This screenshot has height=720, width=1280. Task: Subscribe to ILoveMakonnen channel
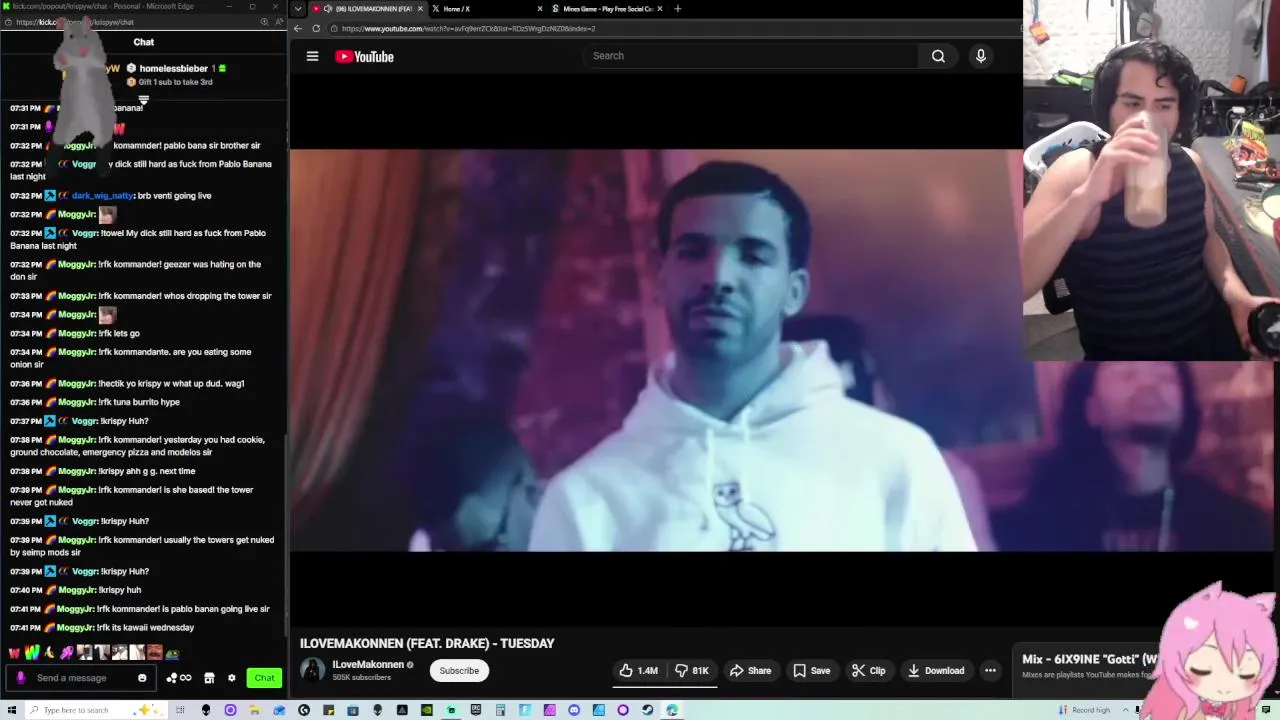click(x=459, y=671)
